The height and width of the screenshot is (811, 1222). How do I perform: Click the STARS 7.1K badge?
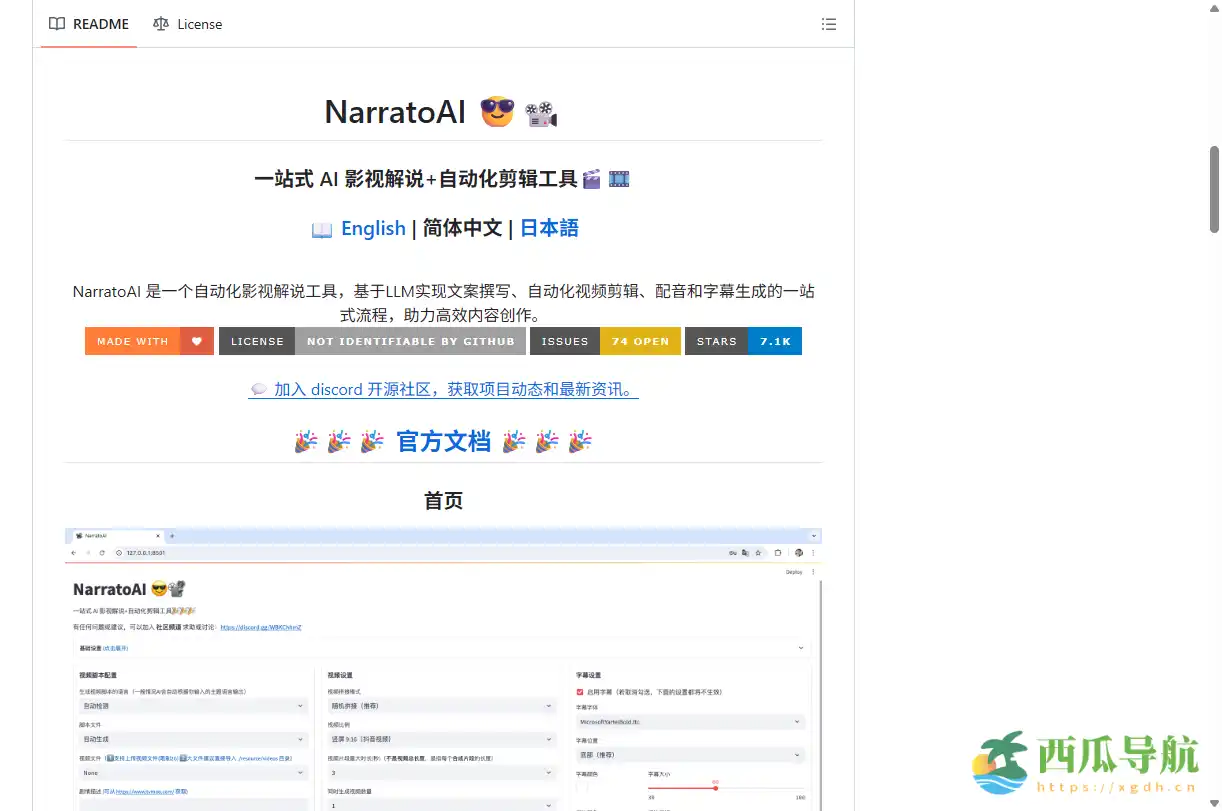coord(744,341)
